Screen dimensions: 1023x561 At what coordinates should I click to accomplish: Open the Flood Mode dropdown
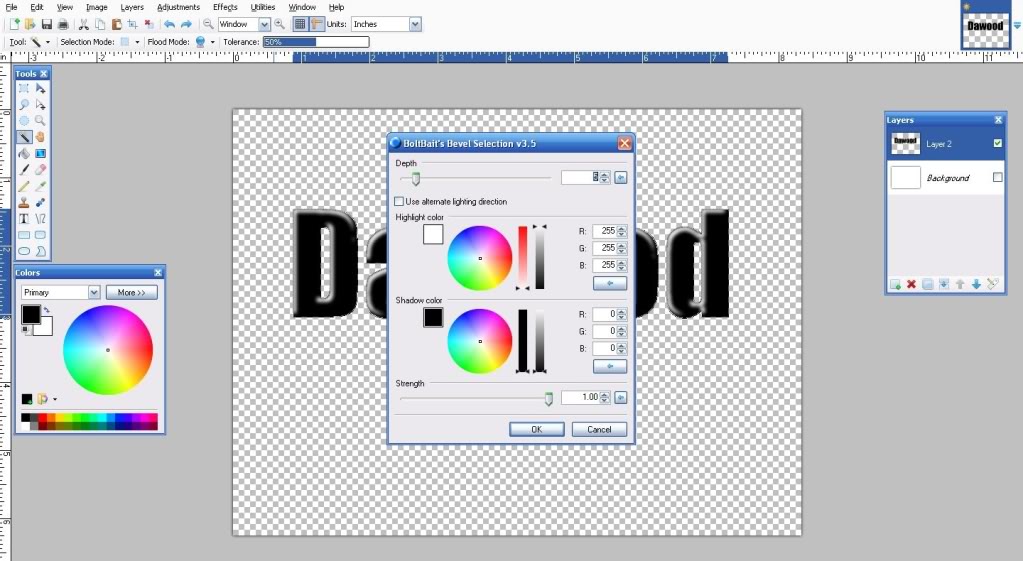tap(213, 42)
